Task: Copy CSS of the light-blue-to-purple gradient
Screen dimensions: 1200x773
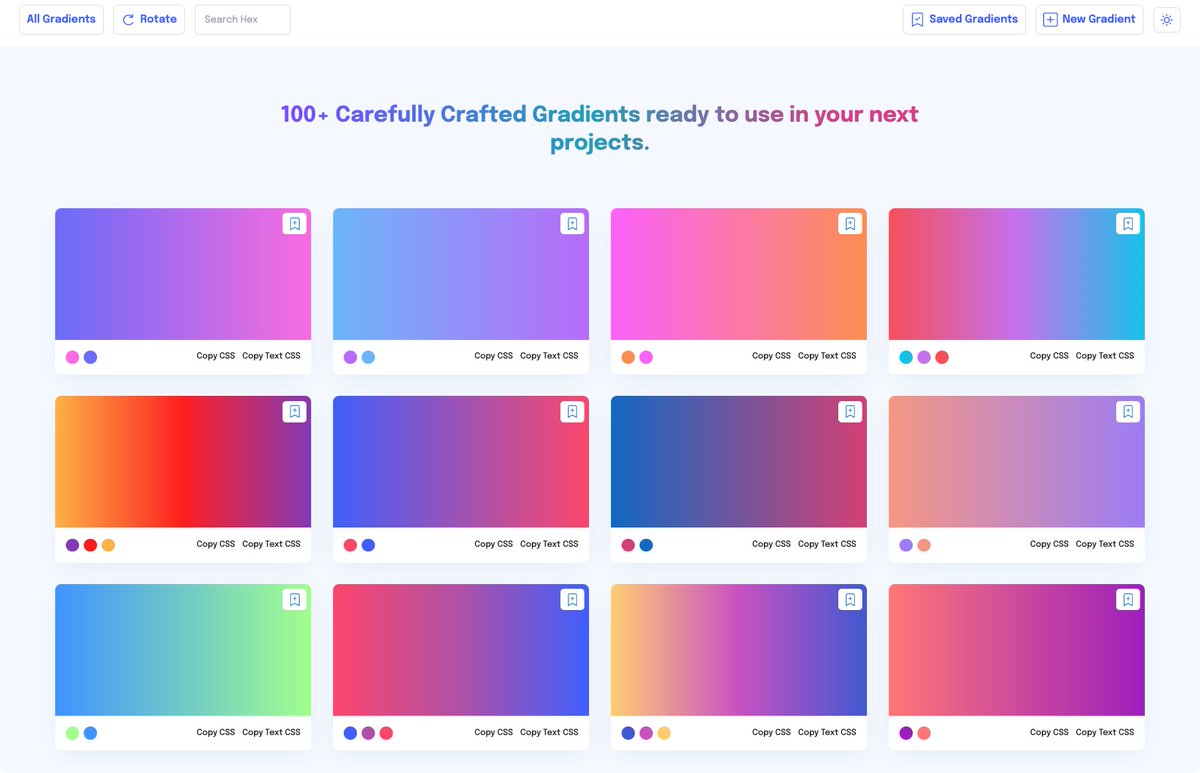Action: tap(494, 356)
